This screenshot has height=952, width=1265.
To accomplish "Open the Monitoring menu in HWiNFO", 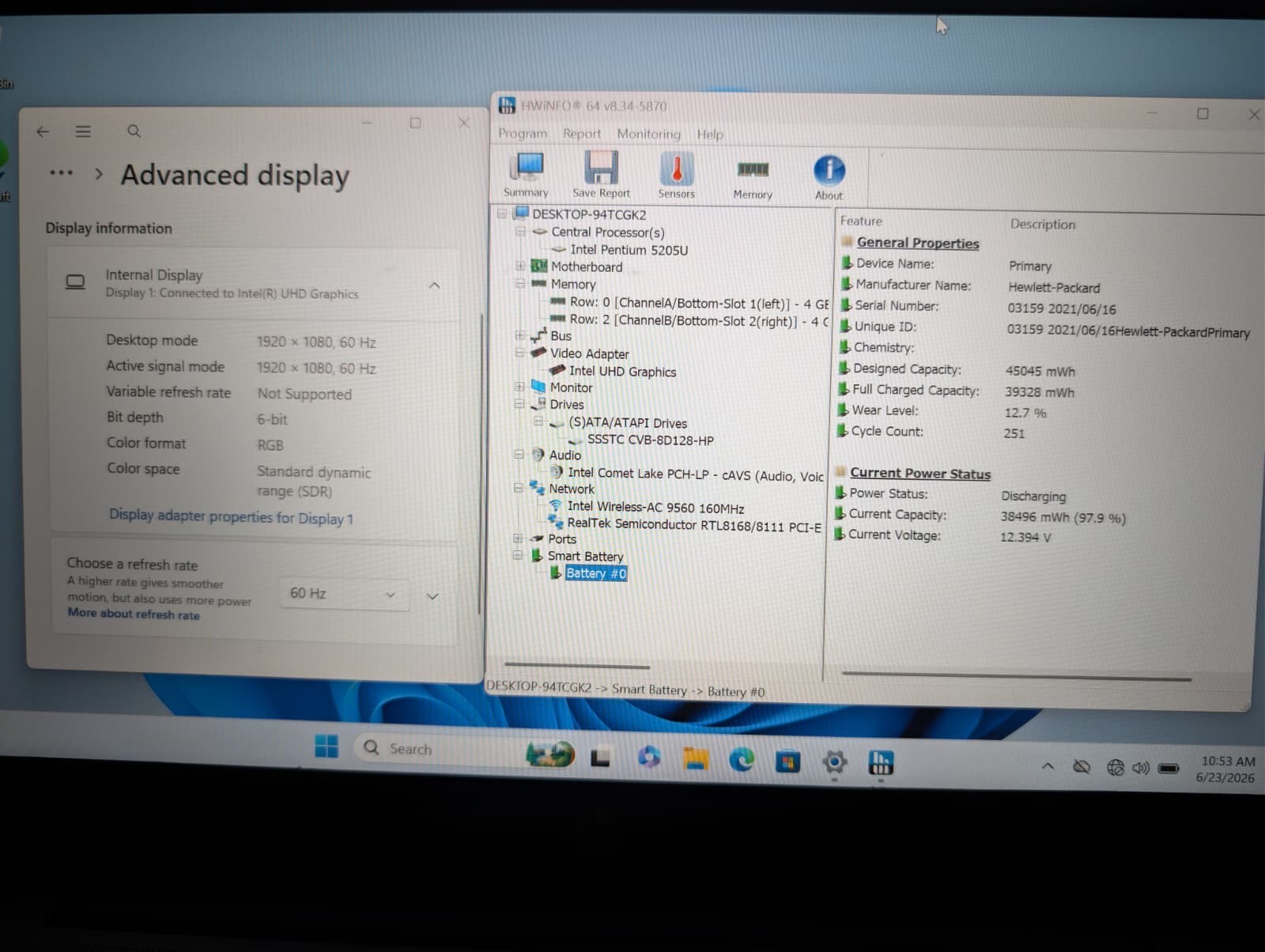I will pyautogui.click(x=648, y=134).
